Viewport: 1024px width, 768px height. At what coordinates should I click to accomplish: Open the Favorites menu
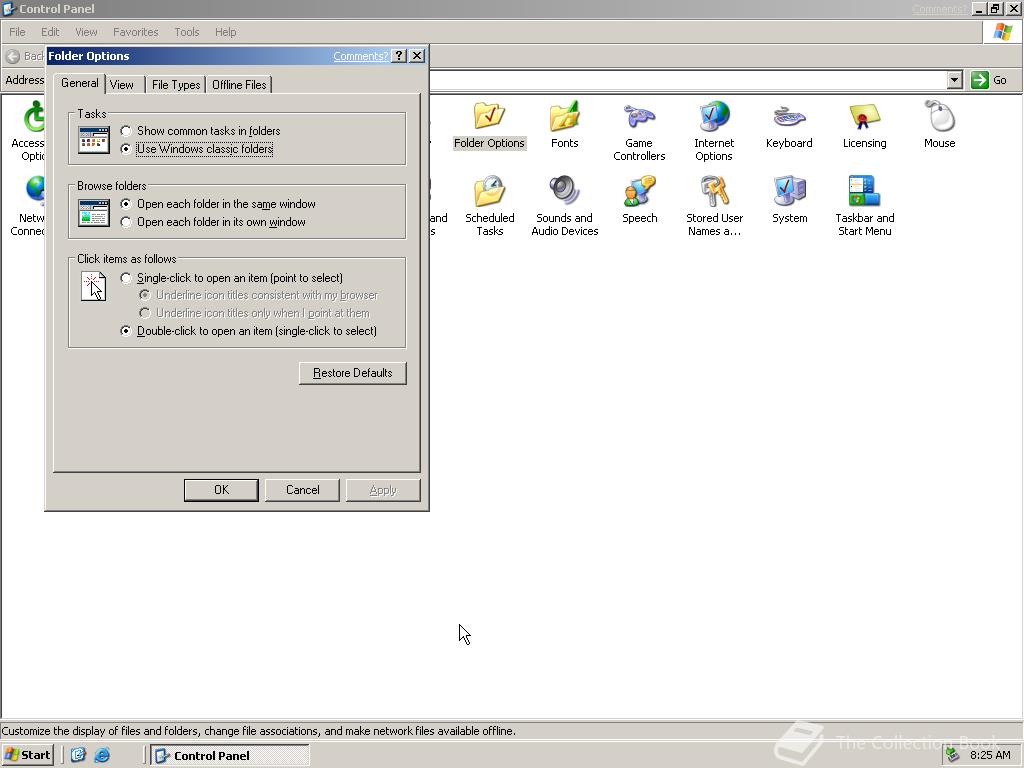tap(136, 32)
